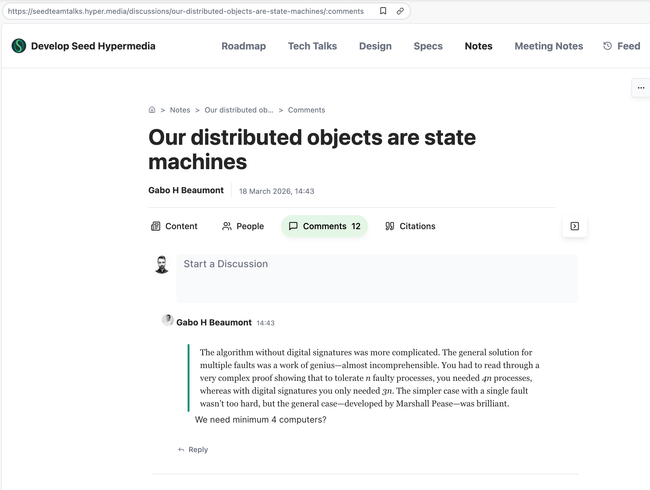This screenshot has width=650, height=490.
Task: Open the Citations tab
Action: pyautogui.click(x=410, y=226)
